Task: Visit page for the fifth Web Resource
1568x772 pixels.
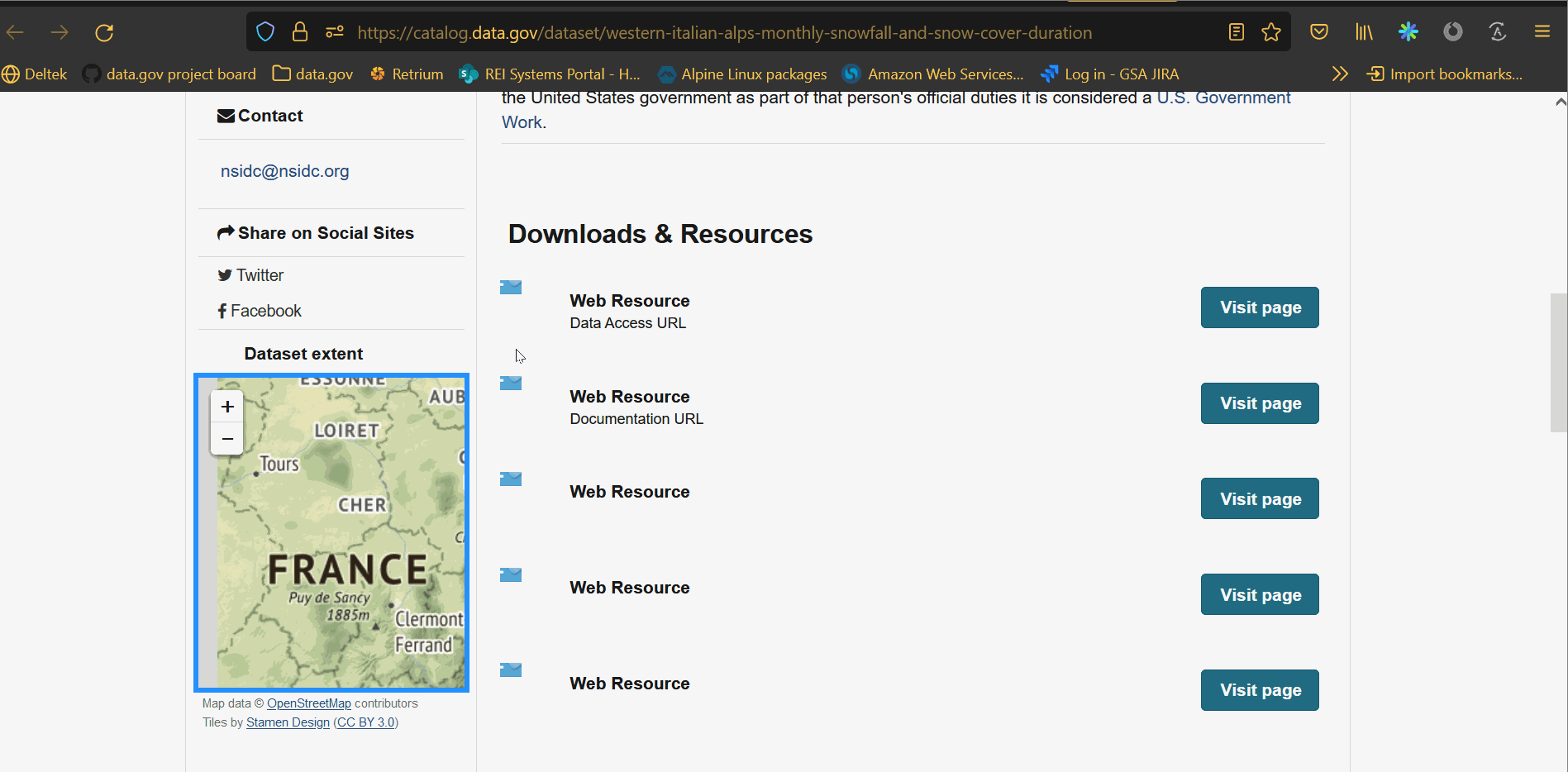Action: pos(1260,690)
